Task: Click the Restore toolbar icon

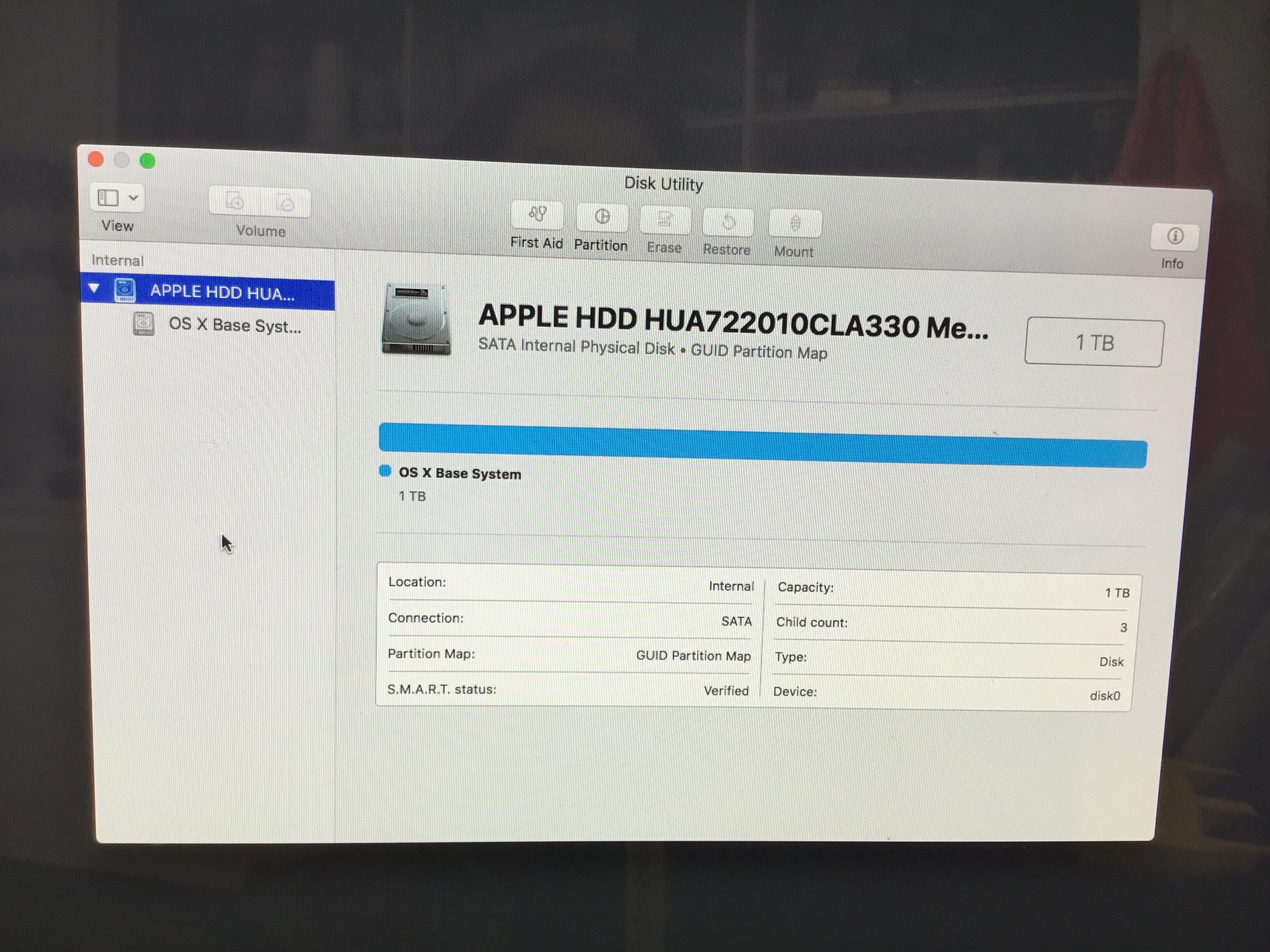Action: [728, 222]
